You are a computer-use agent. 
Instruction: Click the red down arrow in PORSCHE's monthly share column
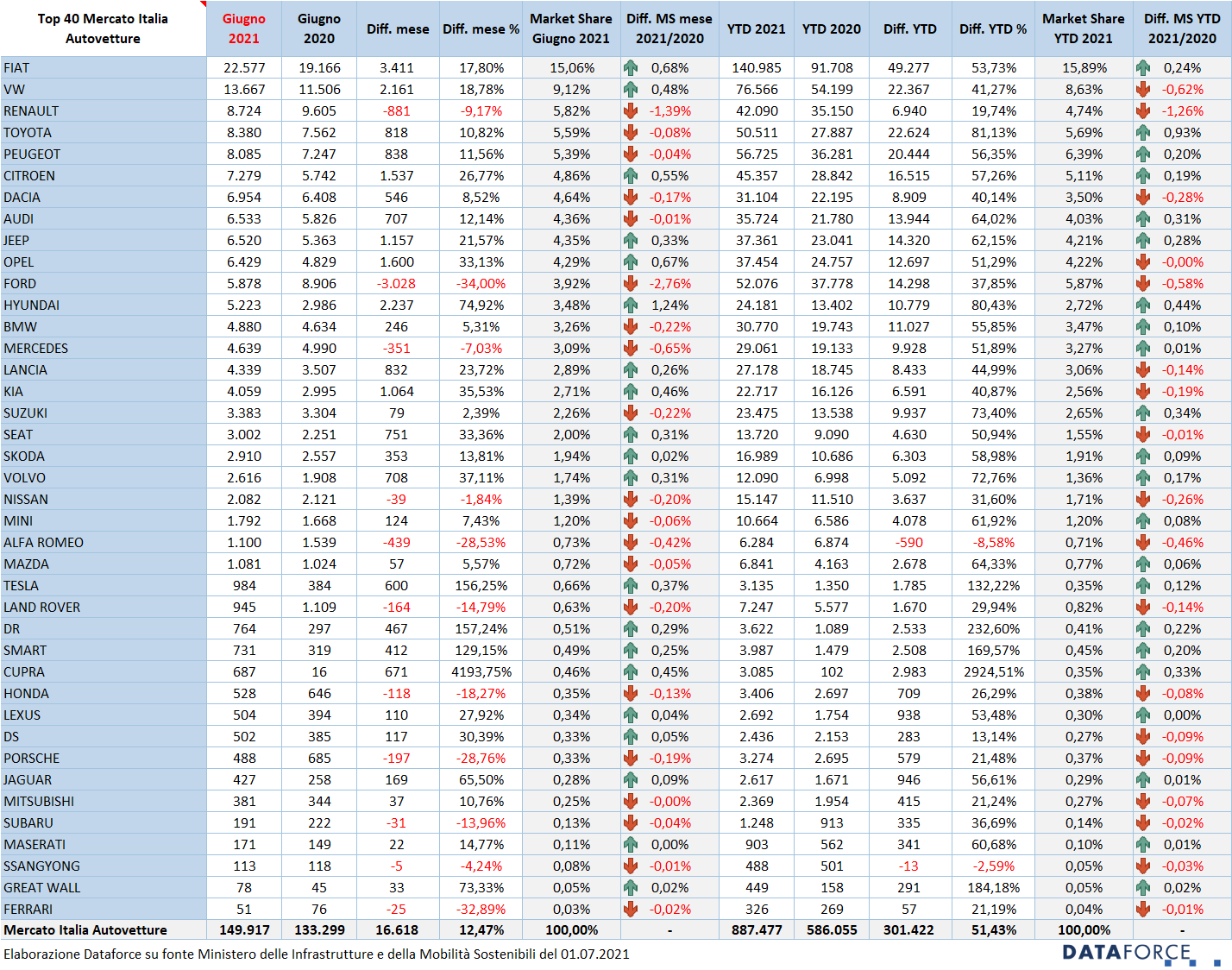(631, 758)
